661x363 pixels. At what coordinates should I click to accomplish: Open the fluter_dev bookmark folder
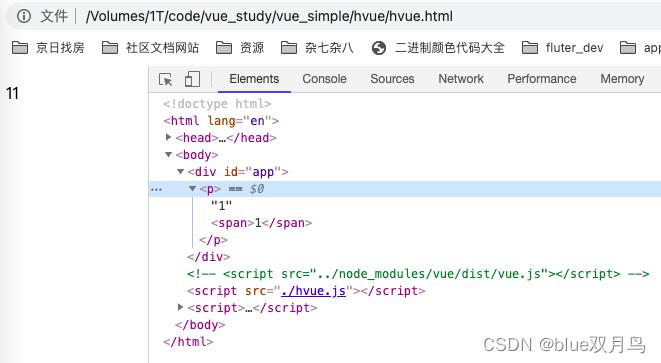point(562,48)
